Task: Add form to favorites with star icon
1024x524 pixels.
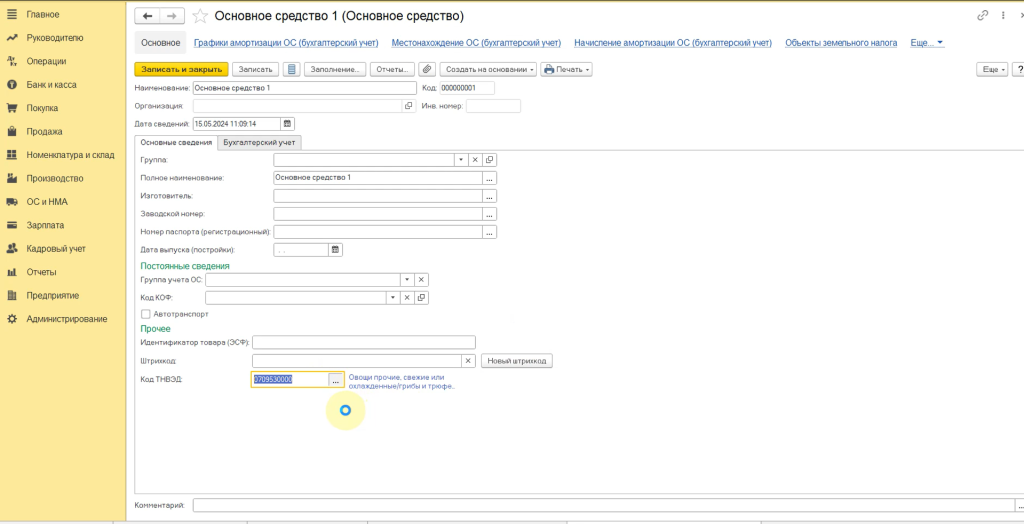Action: 200,17
